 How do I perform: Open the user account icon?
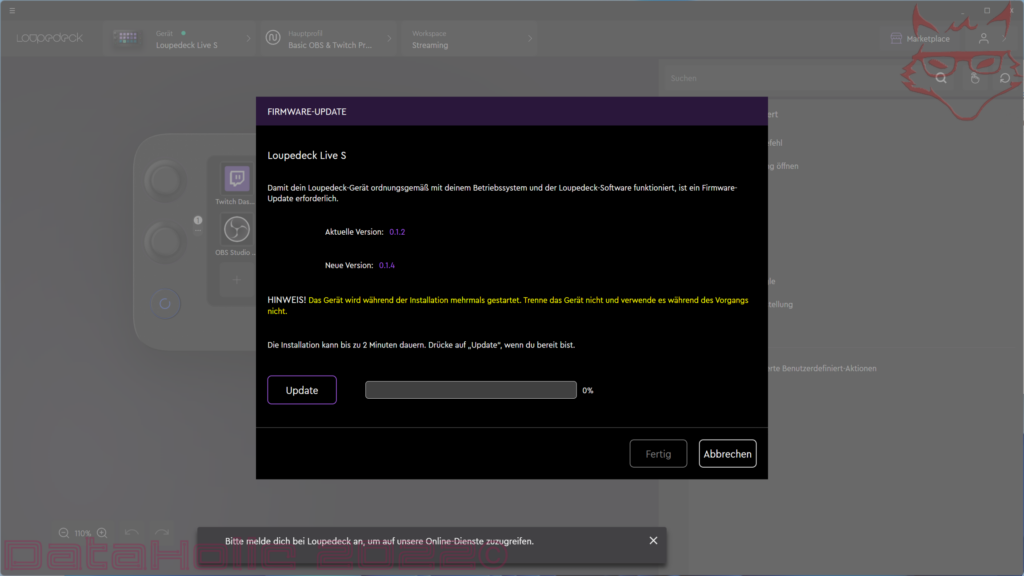(984, 39)
